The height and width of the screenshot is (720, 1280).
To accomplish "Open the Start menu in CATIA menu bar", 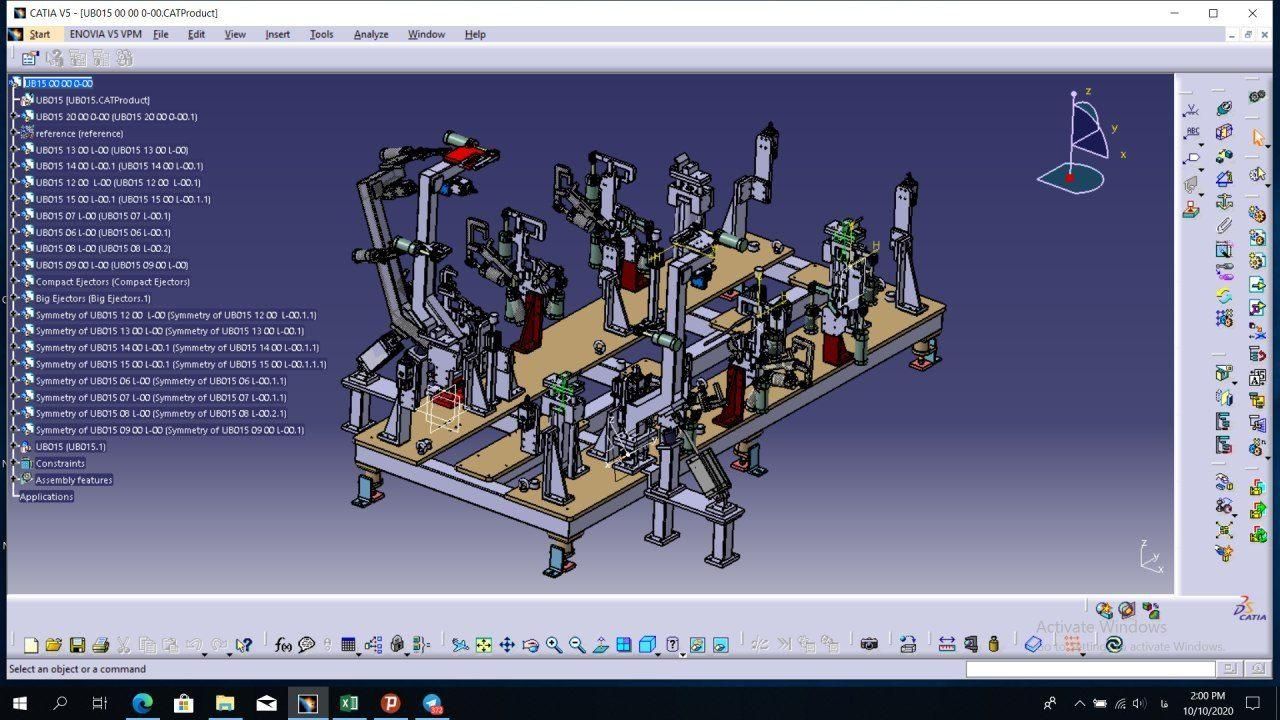I will 40,34.
